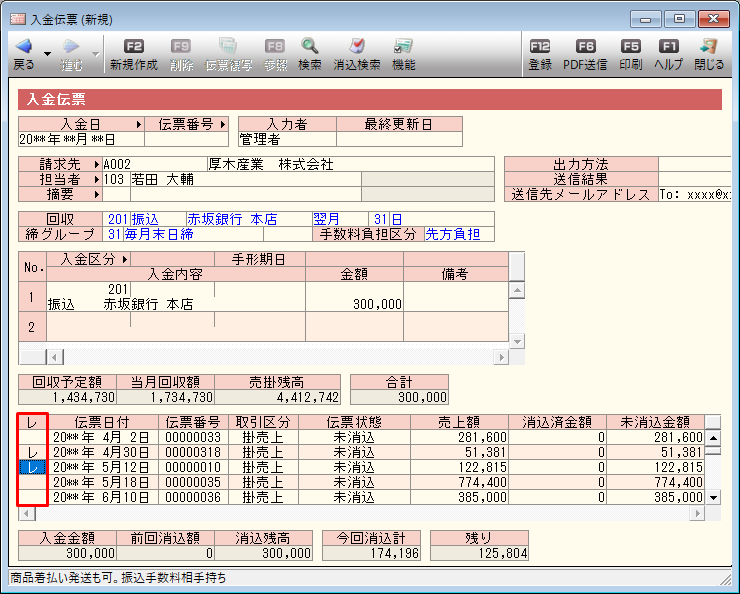The height and width of the screenshot is (594, 740).
Task: Expand the 入金日 header arrow
Action: click(x=139, y=125)
